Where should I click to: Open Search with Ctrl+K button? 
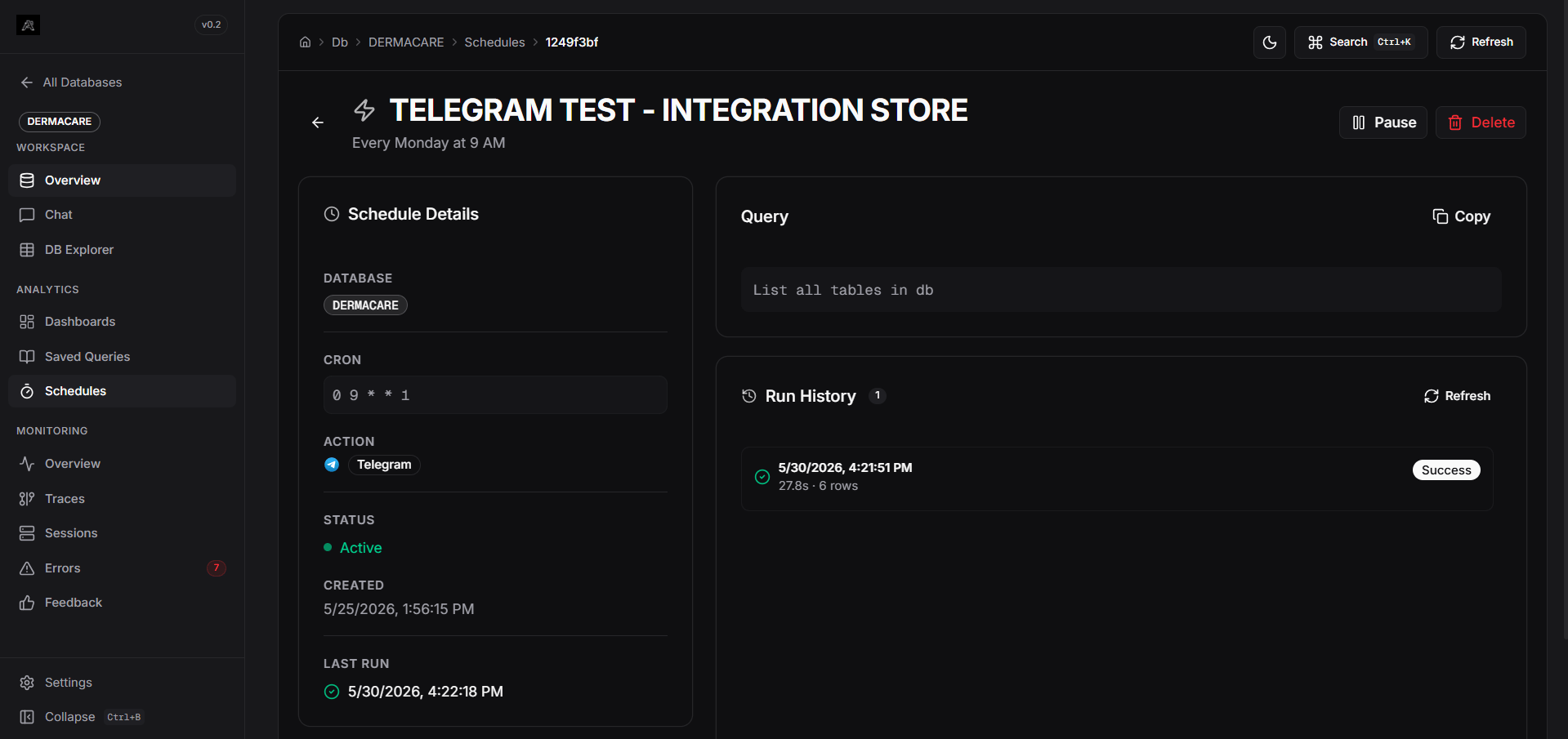(x=1361, y=42)
